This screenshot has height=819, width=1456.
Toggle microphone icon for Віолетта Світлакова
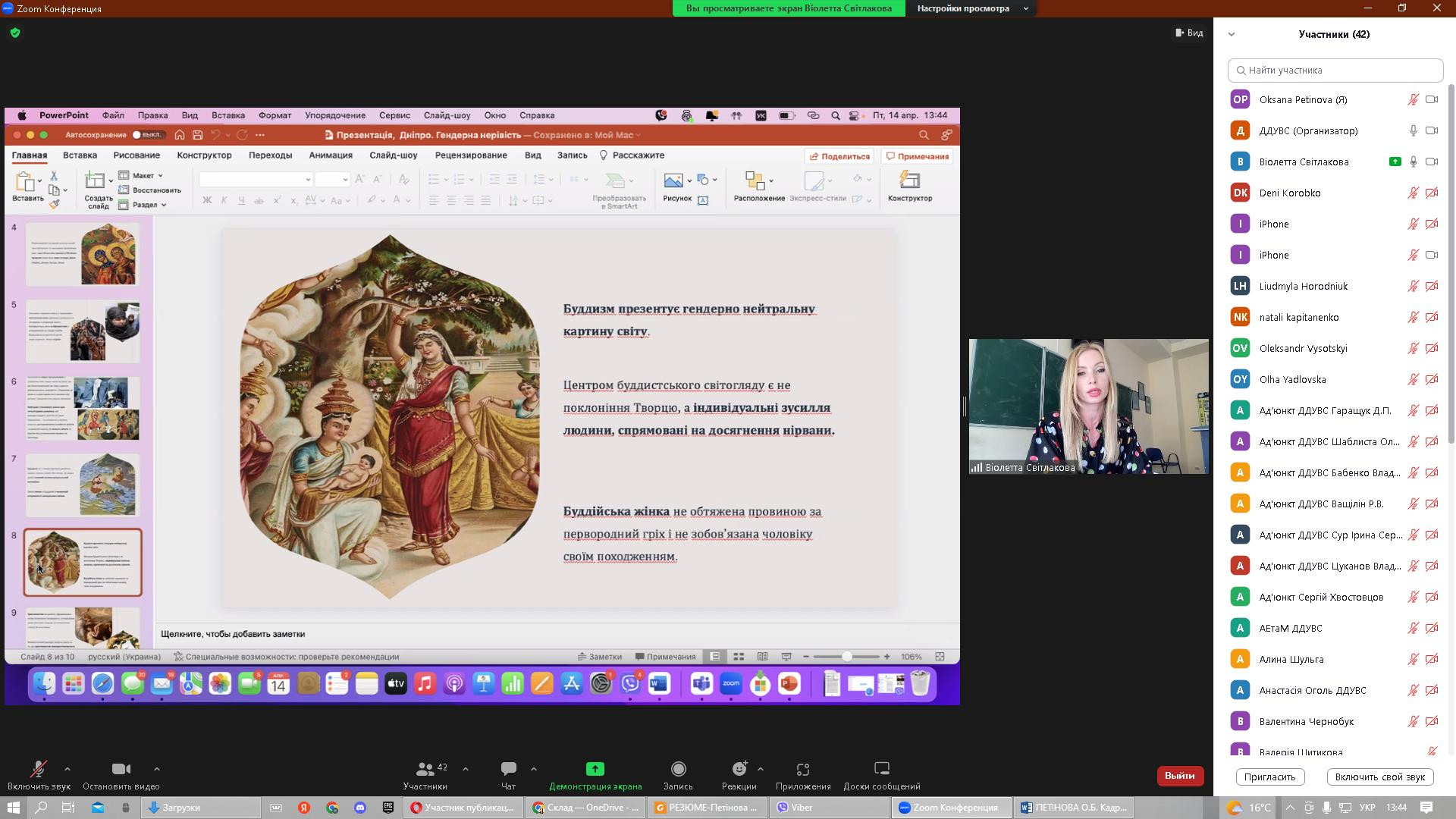(x=1413, y=162)
